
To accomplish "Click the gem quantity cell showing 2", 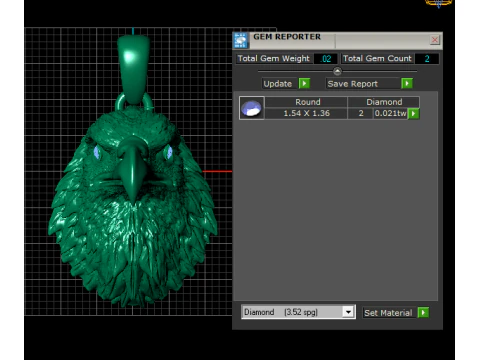I will (x=361, y=113).
